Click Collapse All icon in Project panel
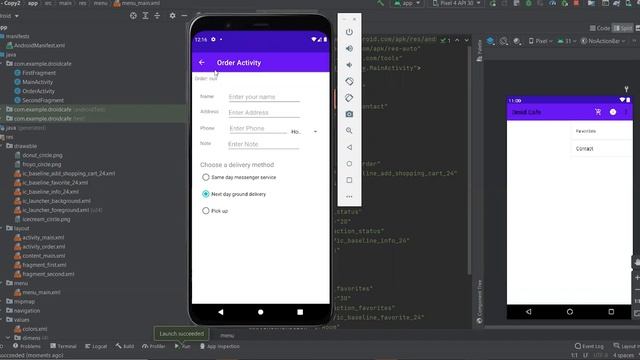640x360 pixels. (x=157, y=16)
